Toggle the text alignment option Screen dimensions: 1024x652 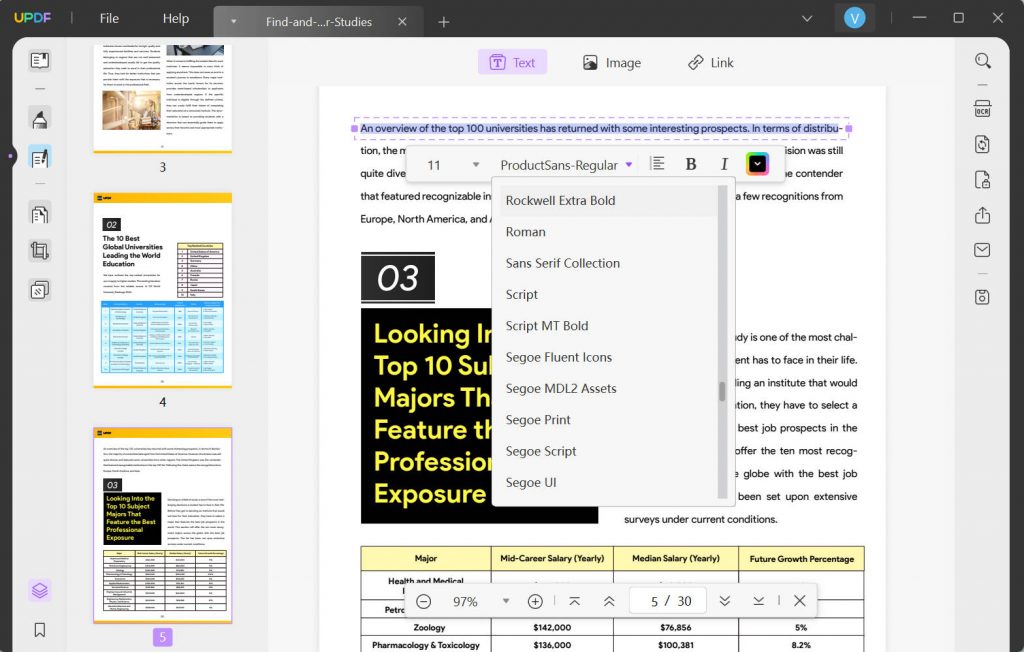[657, 163]
